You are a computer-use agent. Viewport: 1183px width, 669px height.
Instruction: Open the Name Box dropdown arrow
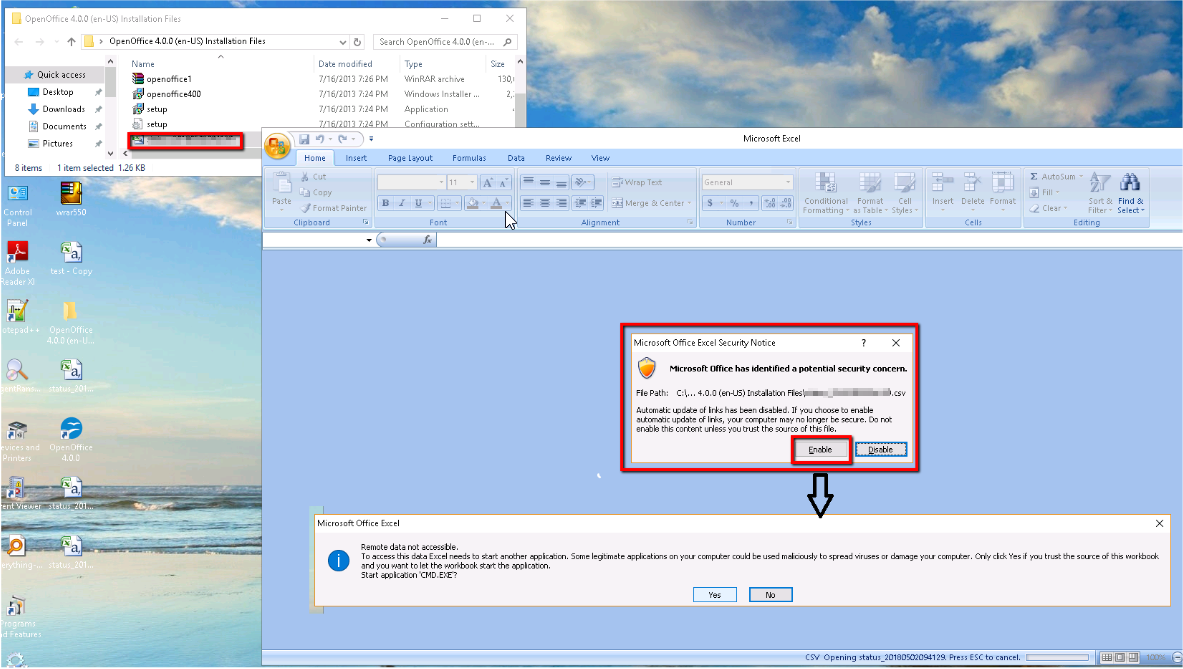[x=369, y=240]
